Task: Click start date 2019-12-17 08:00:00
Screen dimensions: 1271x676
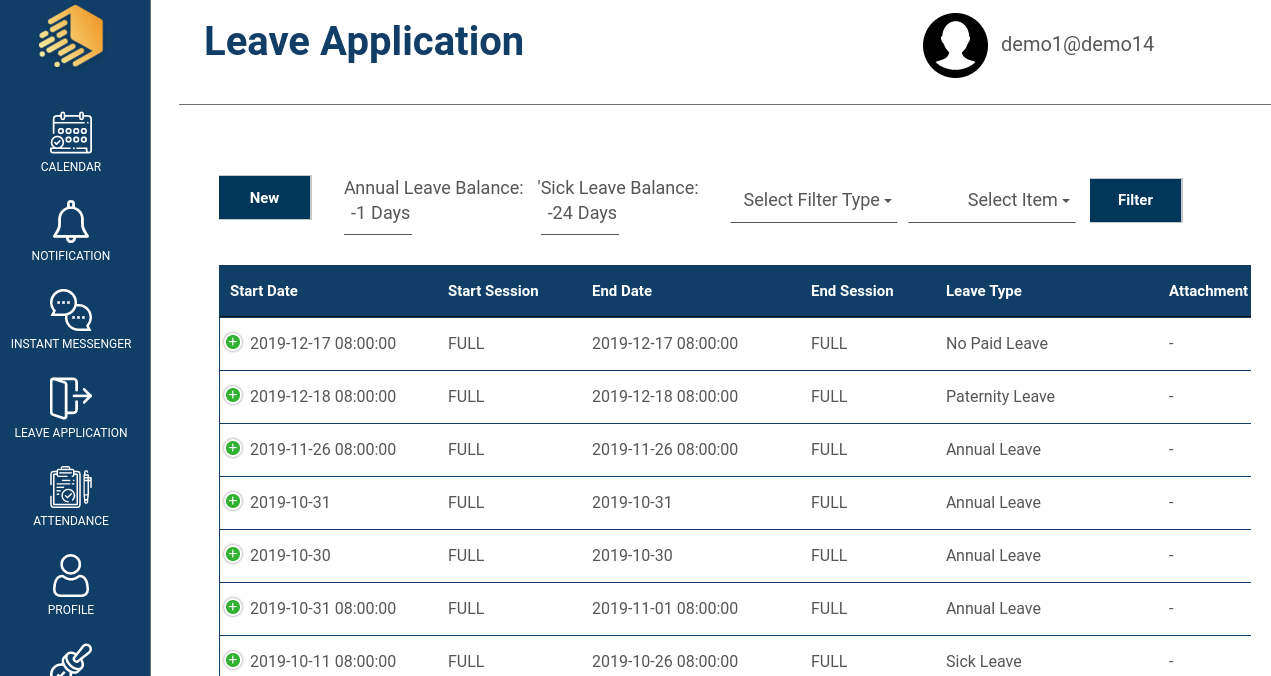Action: pos(323,343)
